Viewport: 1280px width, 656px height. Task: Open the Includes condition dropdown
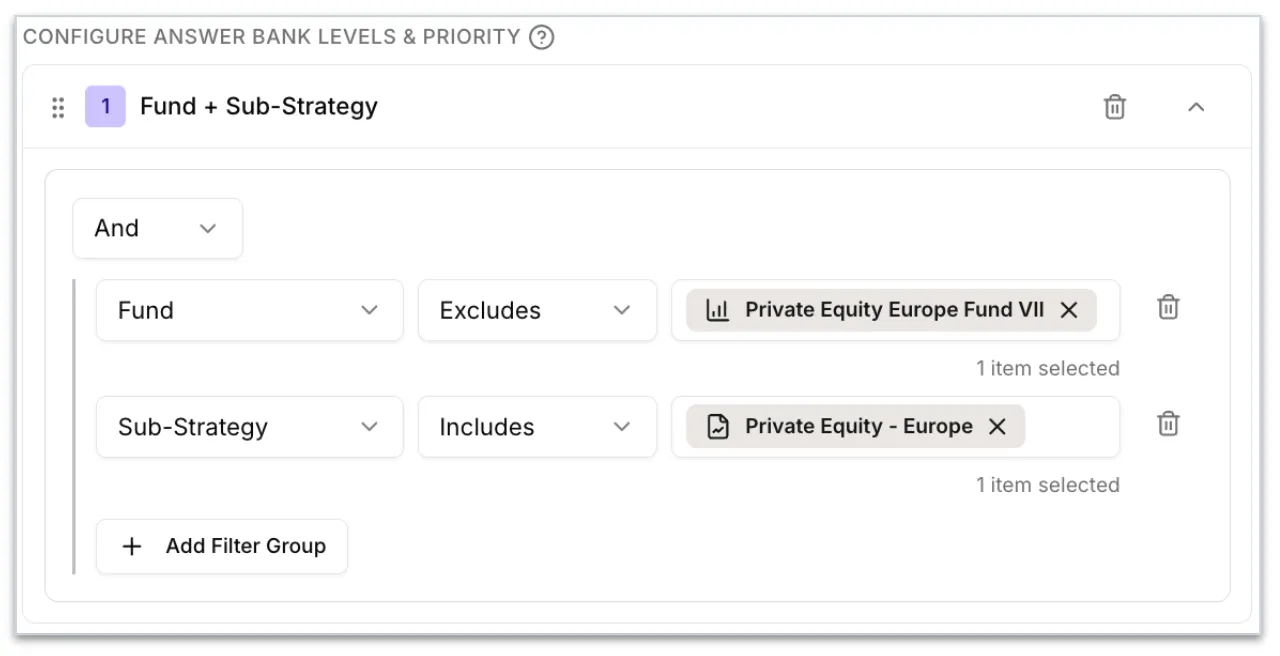537,427
